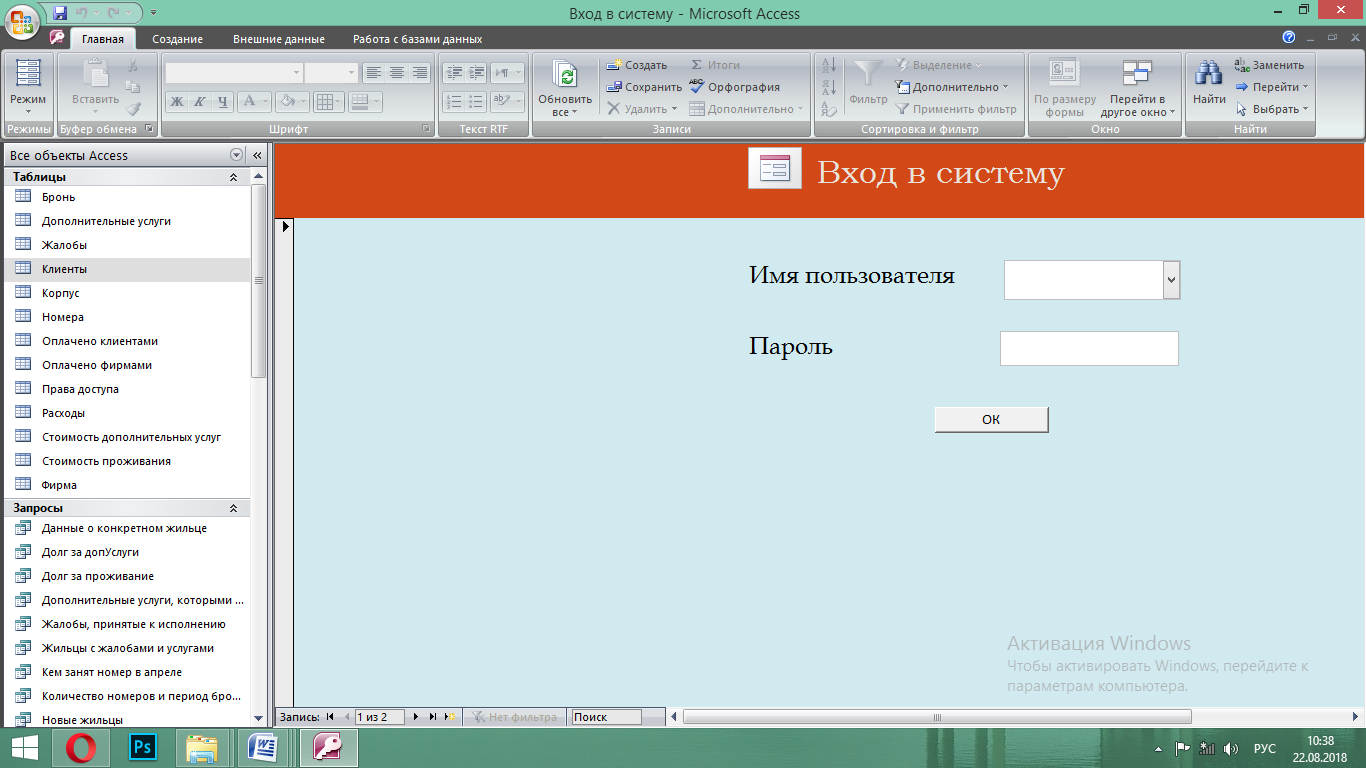Image resolution: width=1366 pixels, height=768 pixels.
Task: Open Перейти dropdown in Найти group
Action: [x=1272, y=87]
